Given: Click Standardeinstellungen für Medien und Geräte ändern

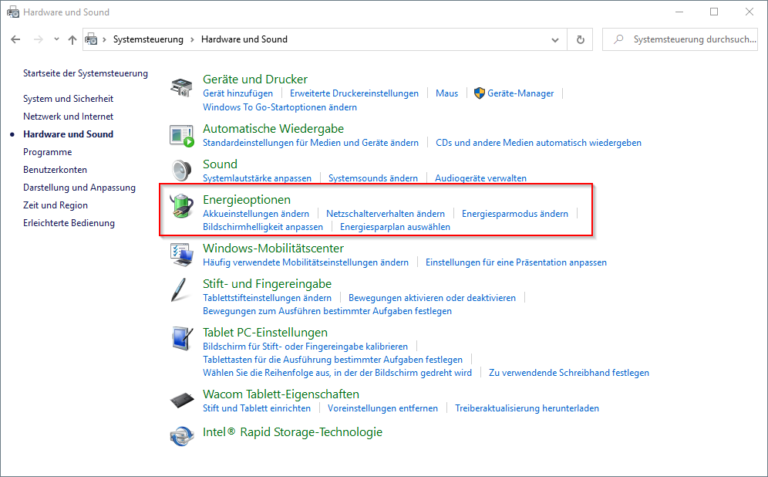Looking at the screenshot, I should pyautogui.click(x=311, y=143).
